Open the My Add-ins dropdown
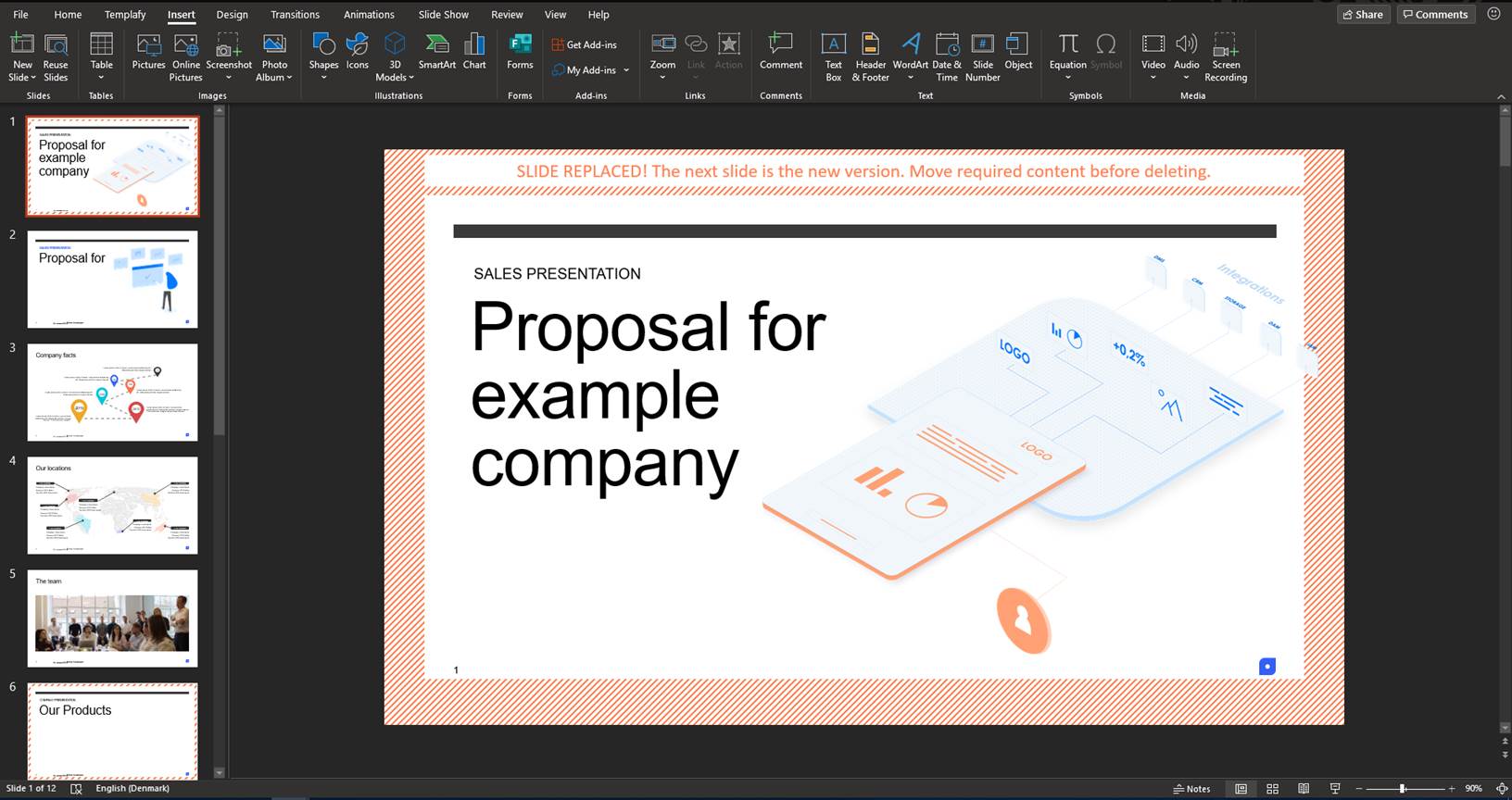 click(x=626, y=70)
